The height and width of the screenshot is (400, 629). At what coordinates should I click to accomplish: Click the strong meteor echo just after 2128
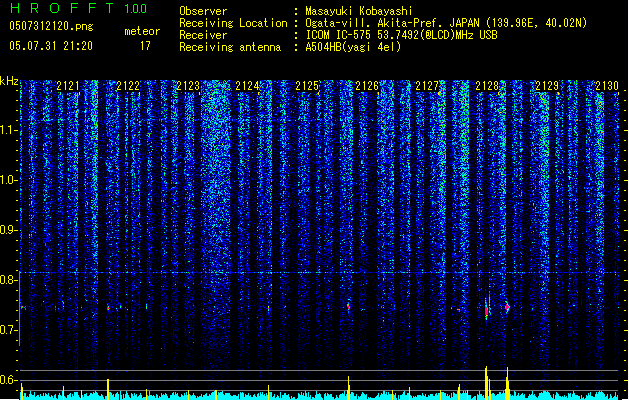(x=507, y=307)
